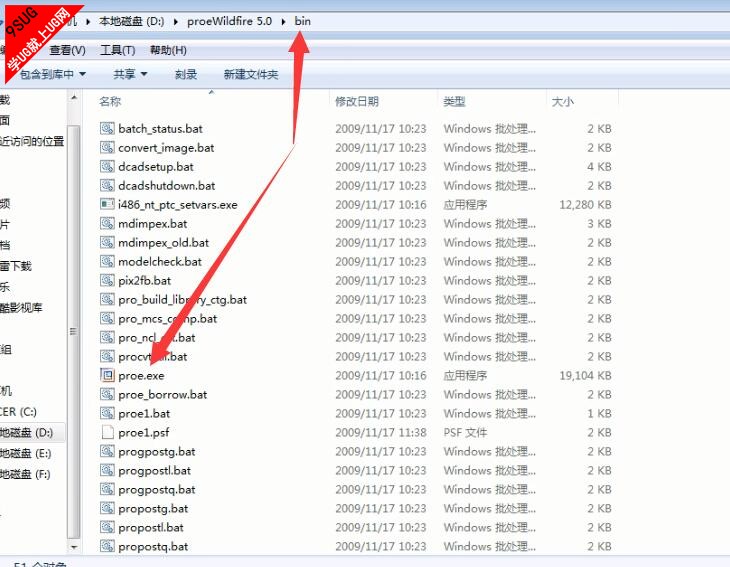Select the proe1.psf file name
The height and width of the screenshot is (567, 730).
(143, 432)
